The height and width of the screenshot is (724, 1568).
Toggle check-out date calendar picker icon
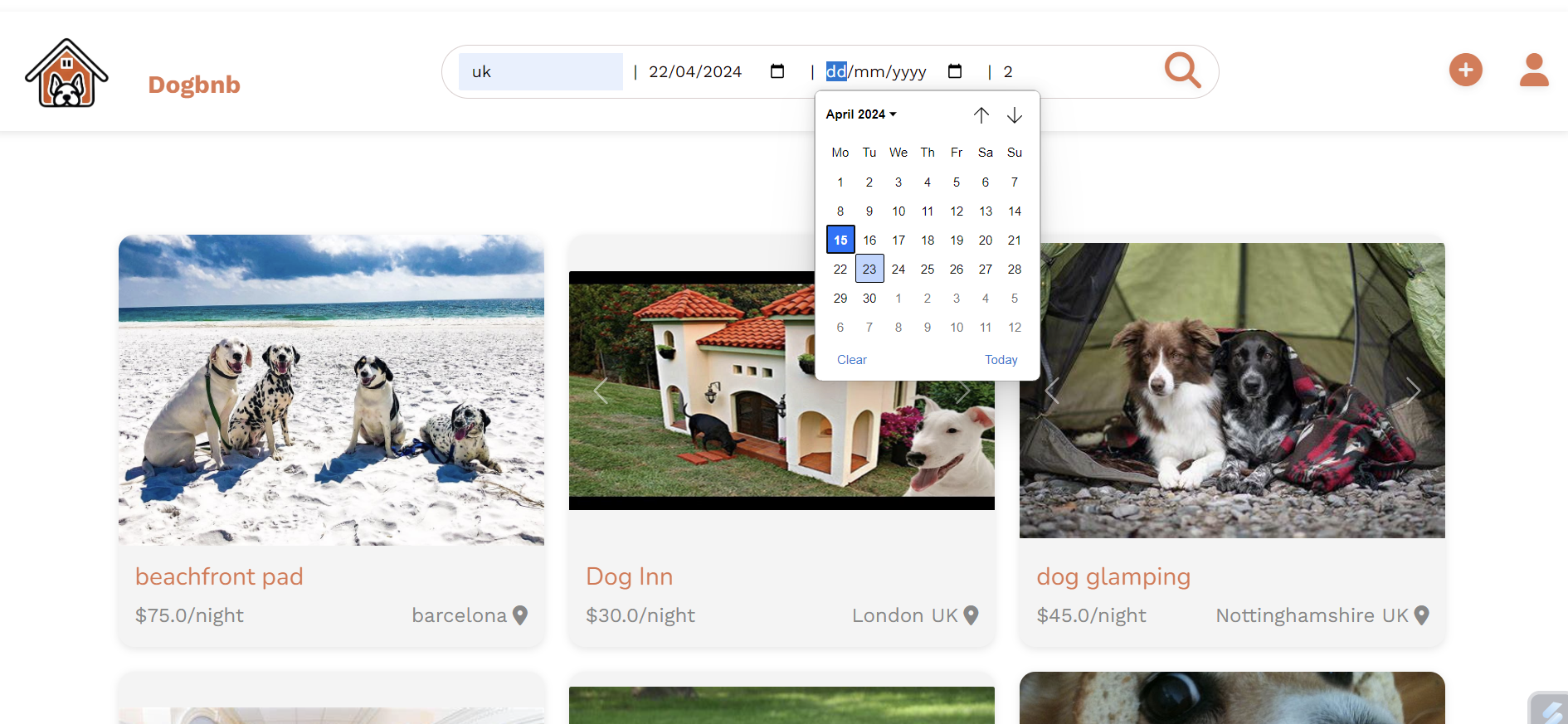[x=955, y=71]
